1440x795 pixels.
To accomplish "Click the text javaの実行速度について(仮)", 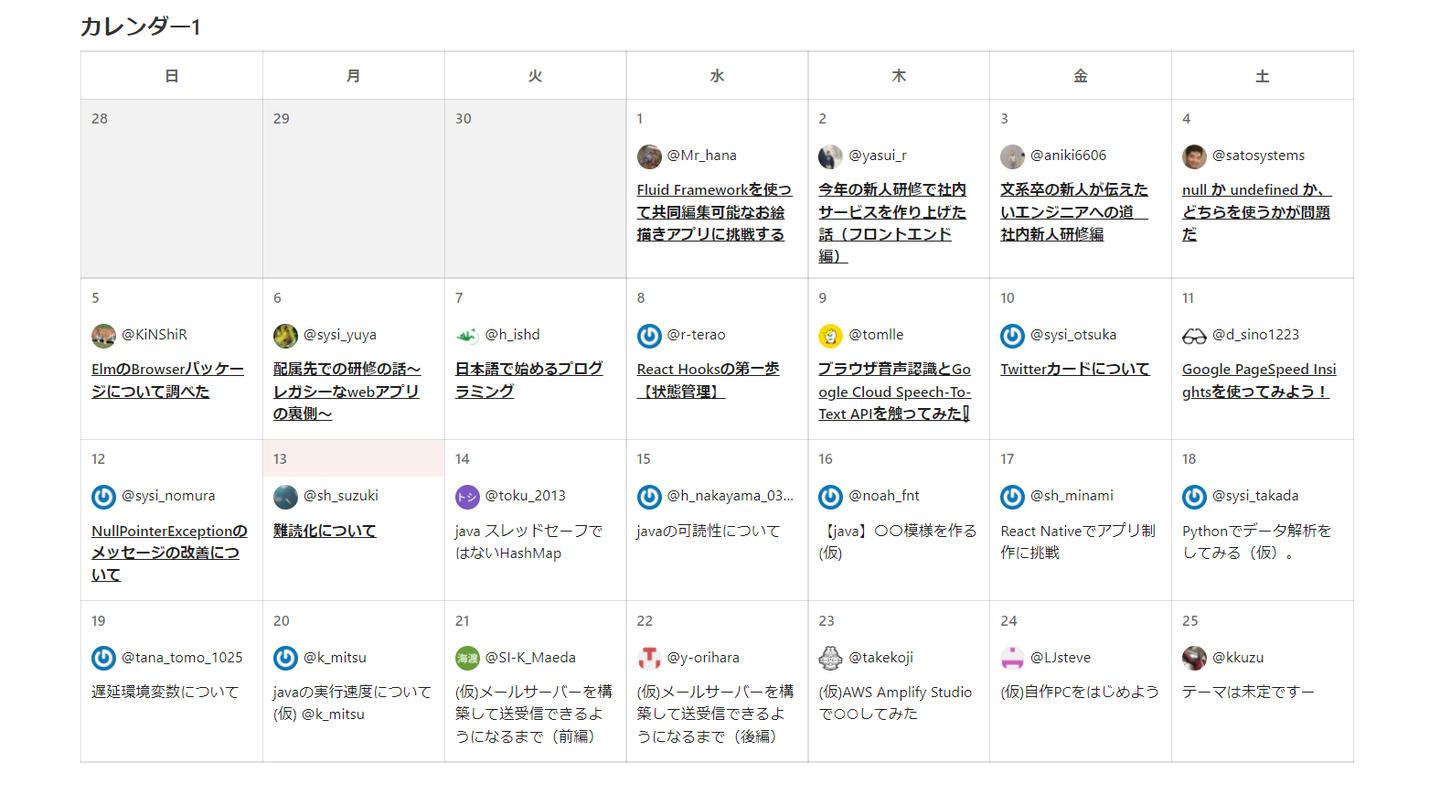I will click(x=352, y=703).
